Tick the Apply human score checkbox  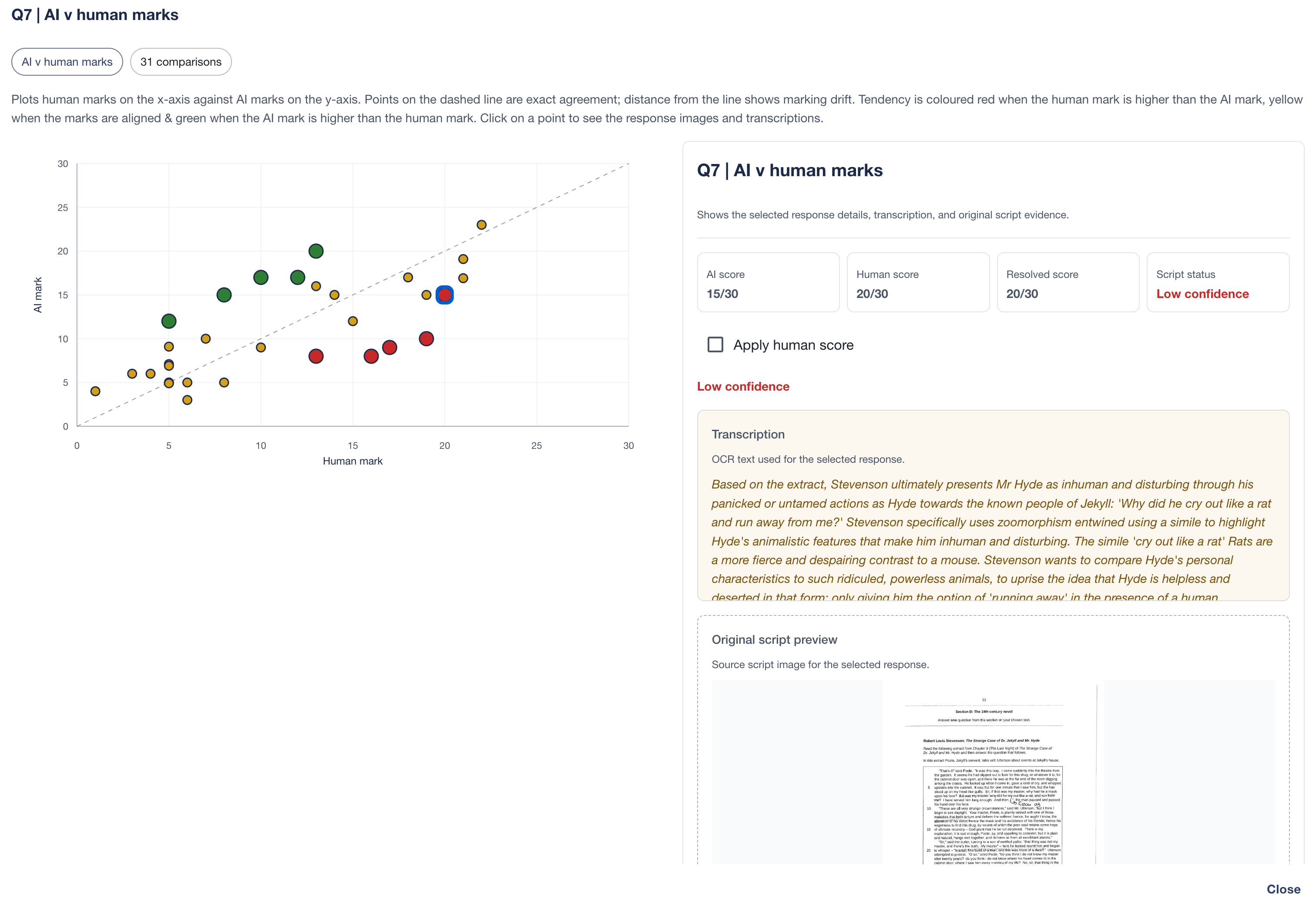715,344
